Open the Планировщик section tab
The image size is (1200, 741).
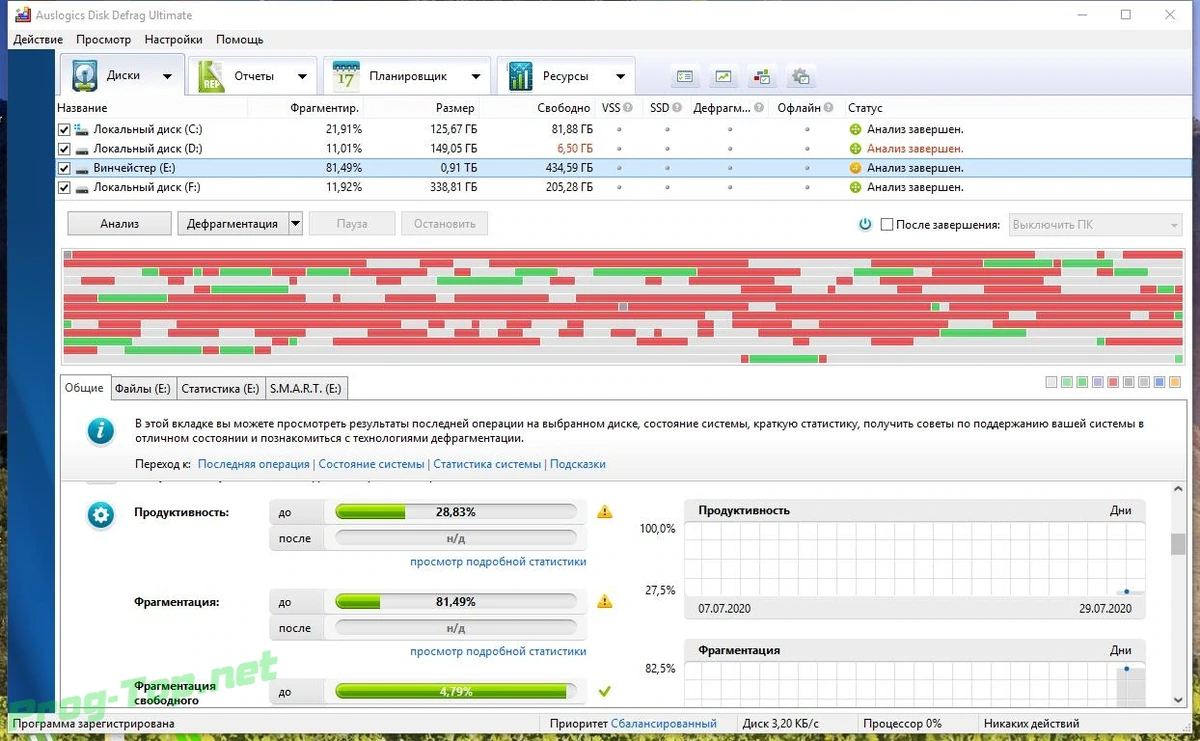tap(407, 76)
